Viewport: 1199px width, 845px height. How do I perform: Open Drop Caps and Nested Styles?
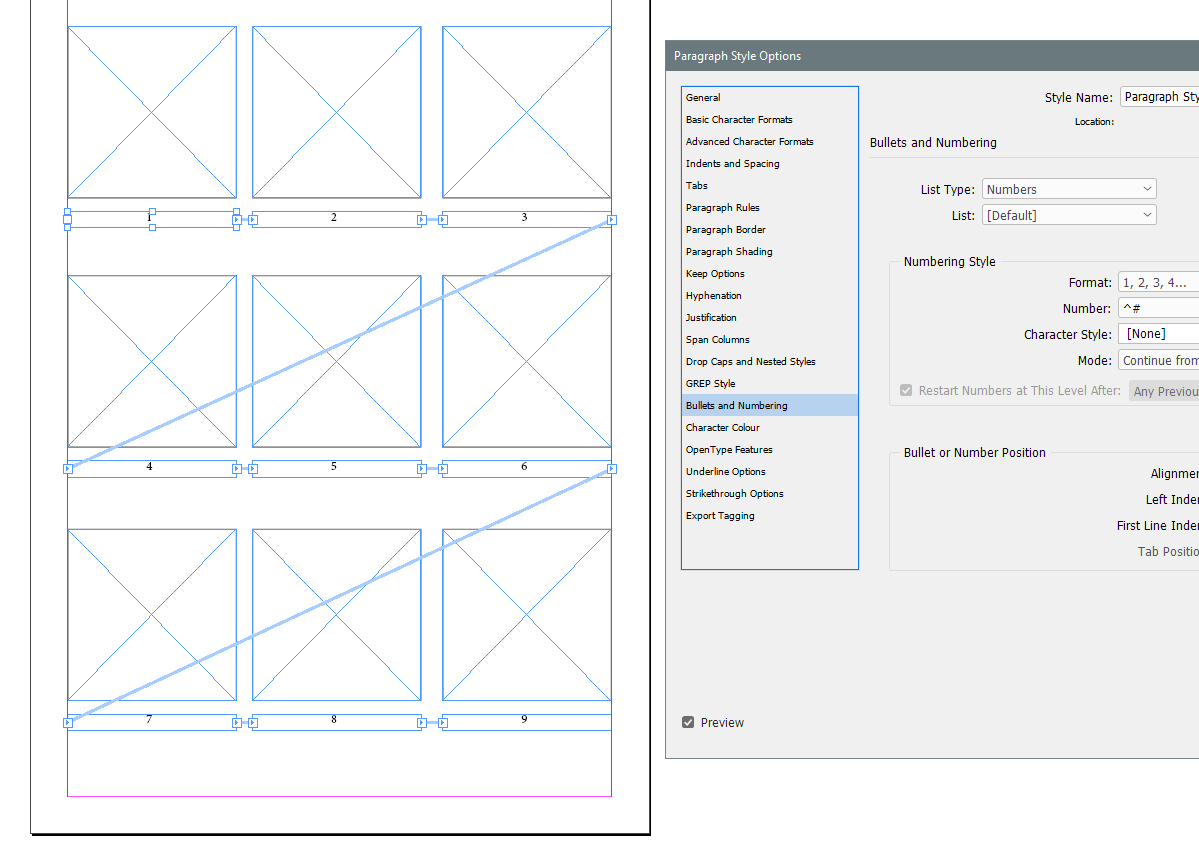coord(769,362)
